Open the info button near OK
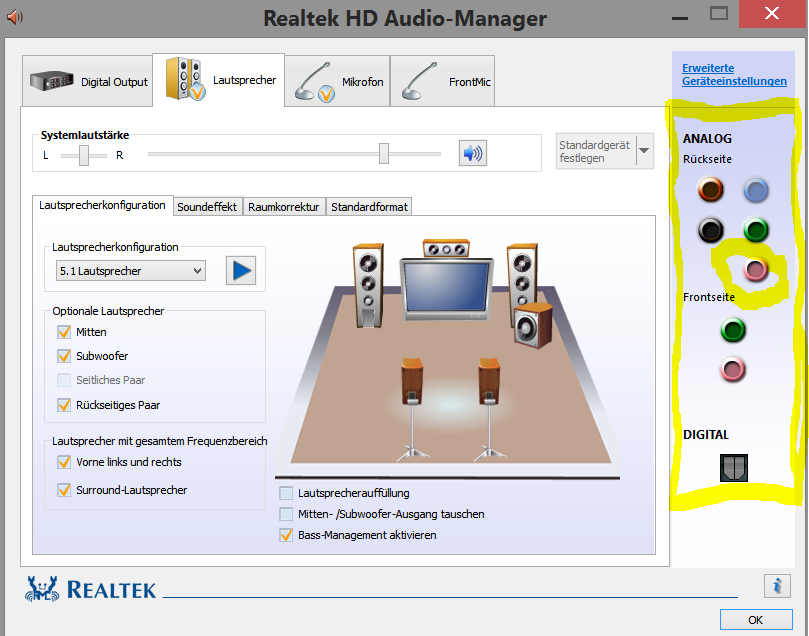 click(x=776, y=586)
